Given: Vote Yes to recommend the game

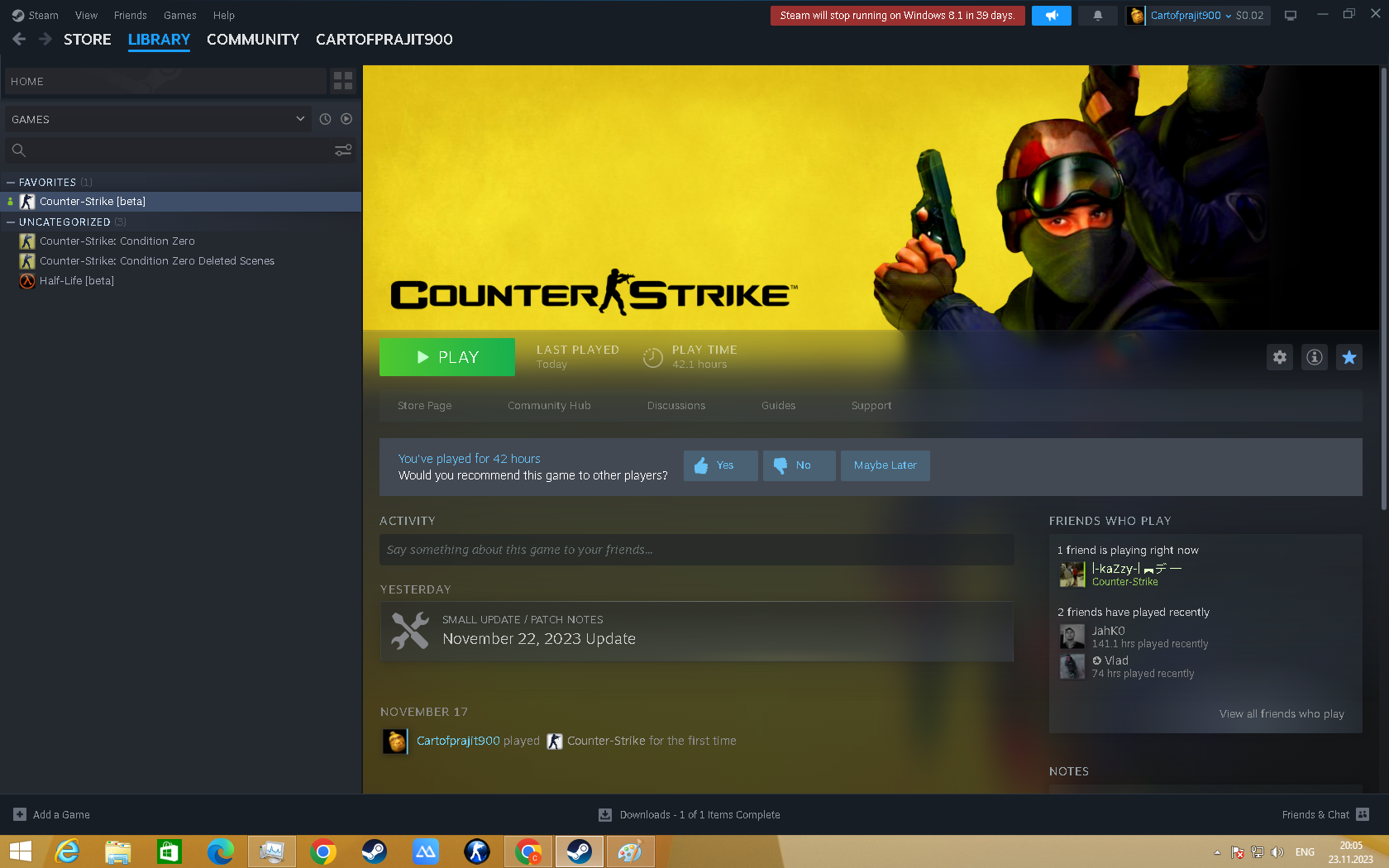Looking at the screenshot, I should point(720,465).
